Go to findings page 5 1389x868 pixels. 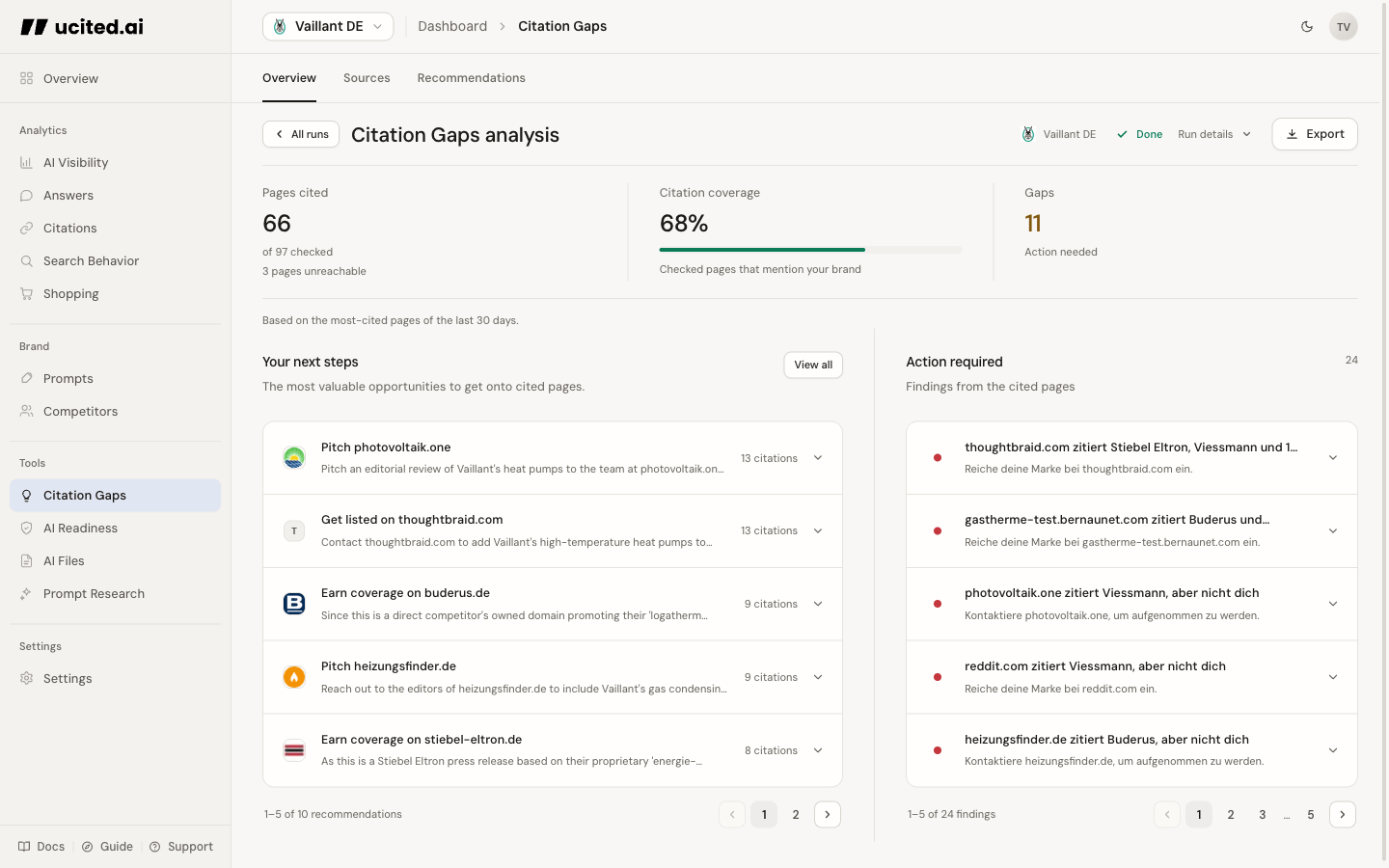[x=1311, y=815]
